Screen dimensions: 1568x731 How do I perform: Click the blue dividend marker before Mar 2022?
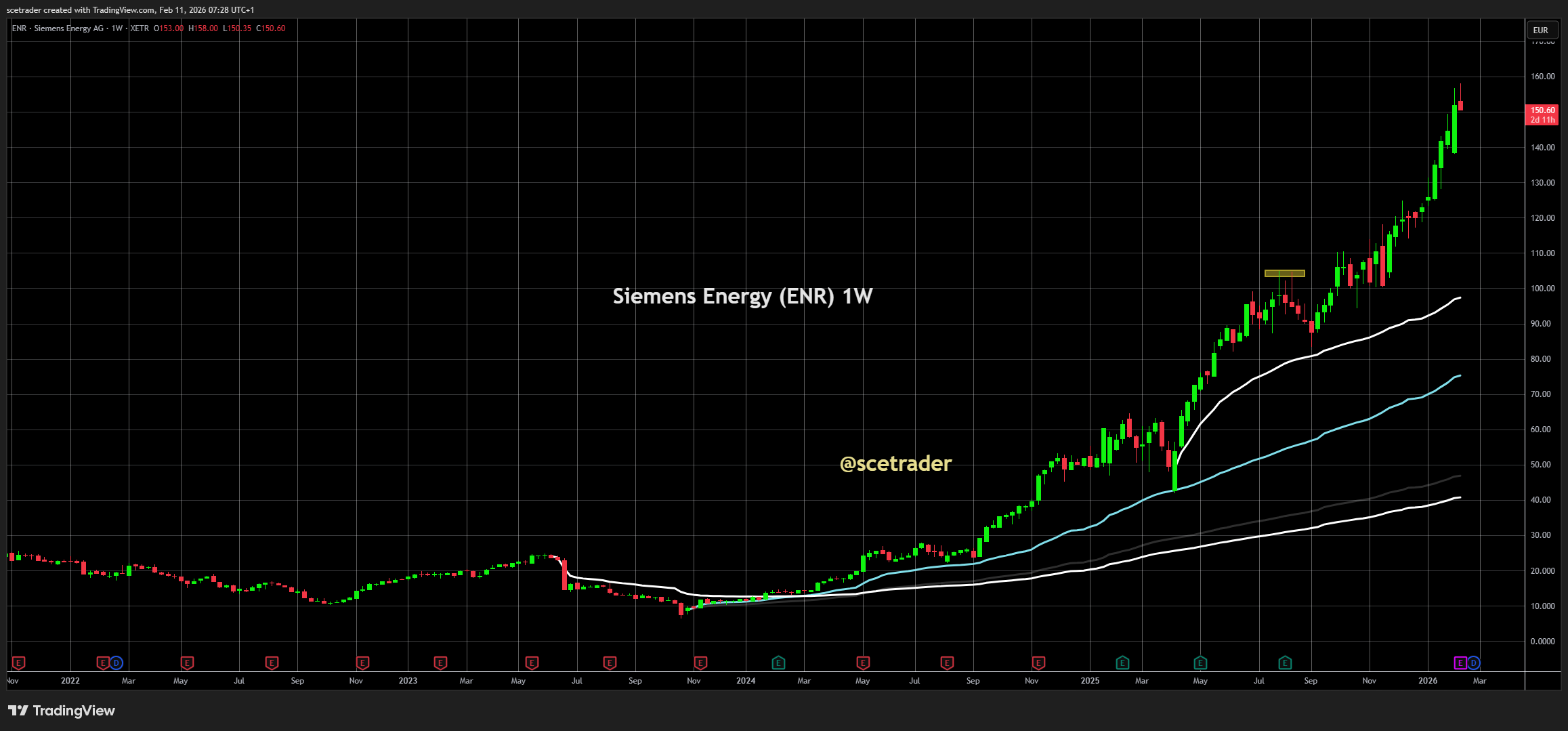click(x=116, y=663)
